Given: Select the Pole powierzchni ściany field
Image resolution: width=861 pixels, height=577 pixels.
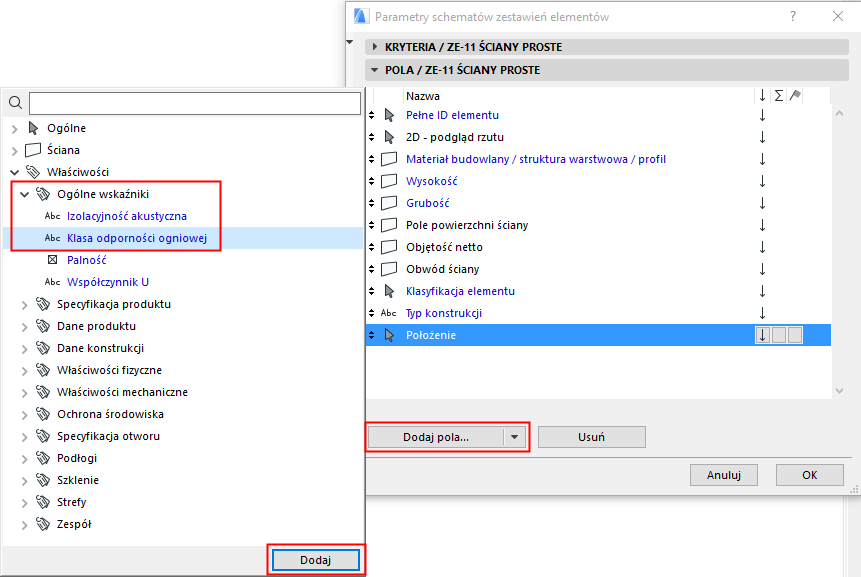Looking at the screenshot, I should pos(467,225).
